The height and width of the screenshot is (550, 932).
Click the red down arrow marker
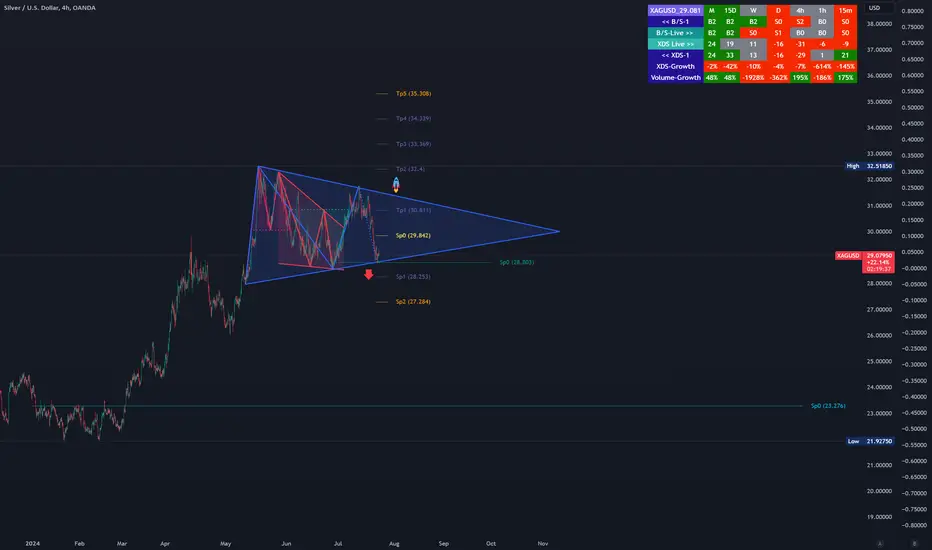(369, 274)
